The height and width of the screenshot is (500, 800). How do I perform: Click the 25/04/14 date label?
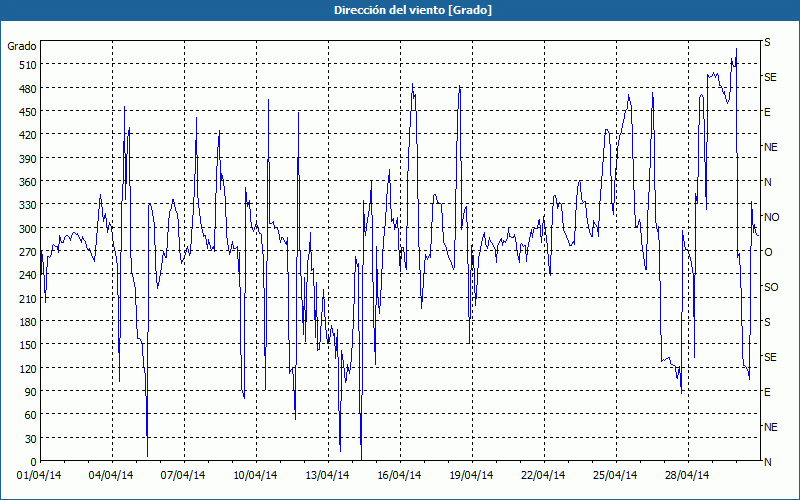click(x=615, y=475)
